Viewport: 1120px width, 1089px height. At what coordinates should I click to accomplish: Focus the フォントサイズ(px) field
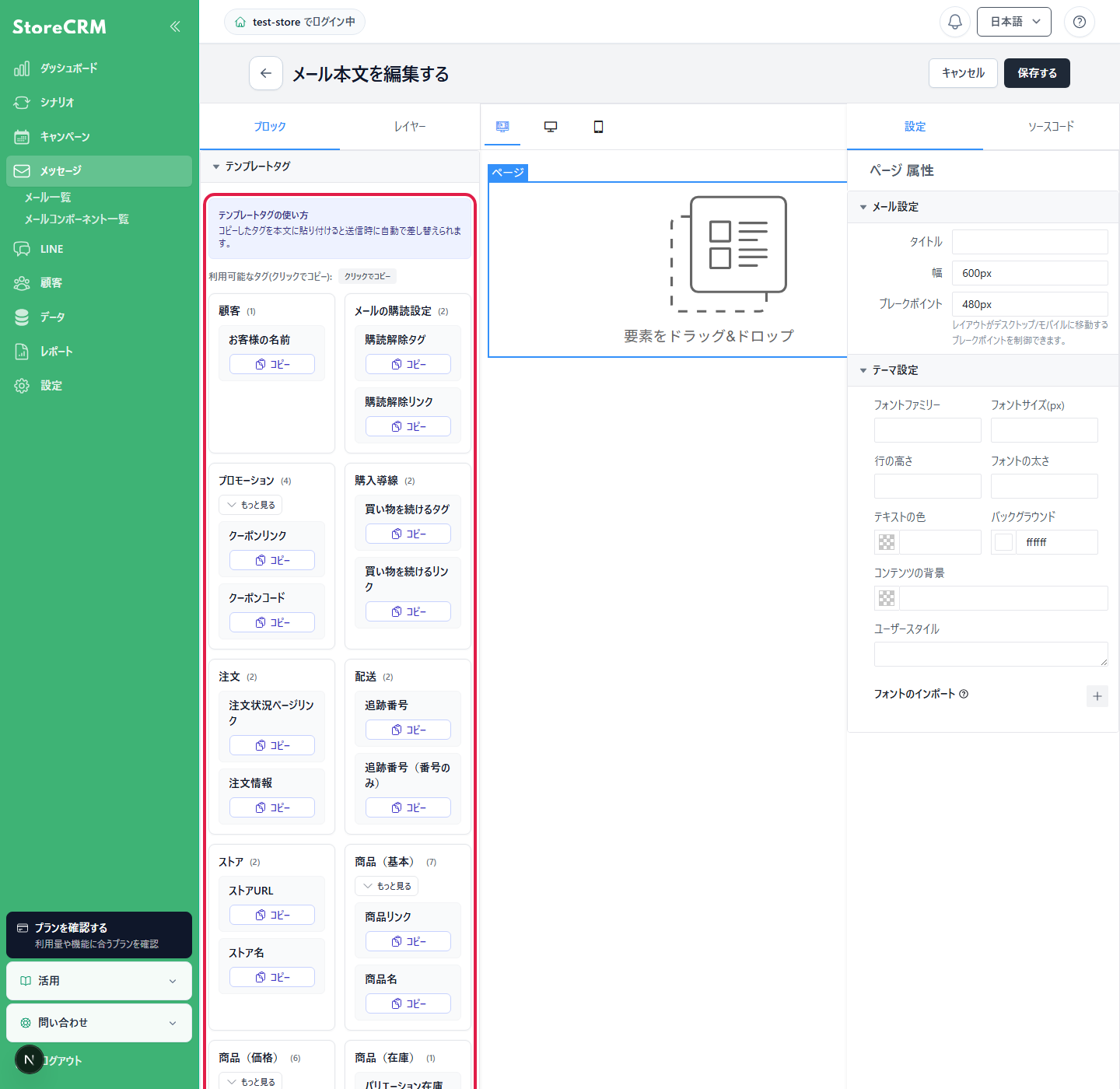1045,430
